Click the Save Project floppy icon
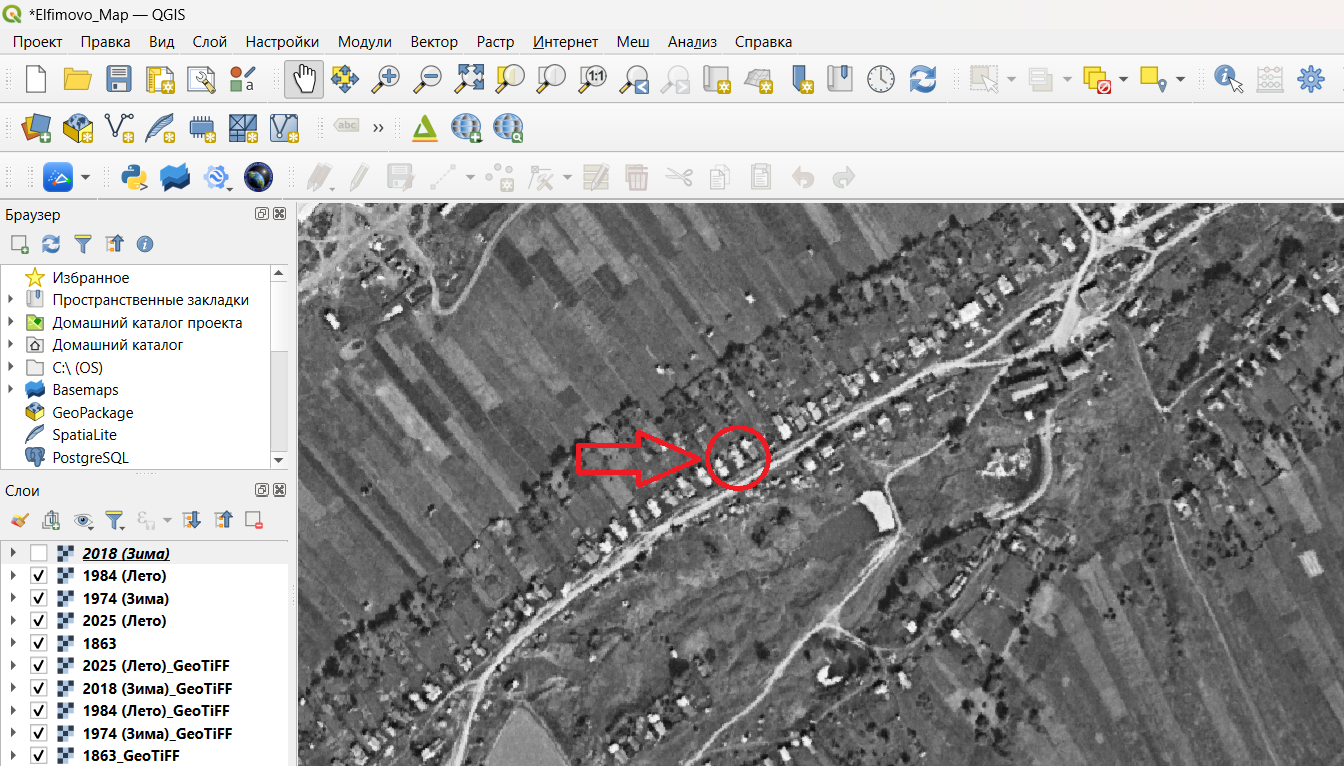 119,79
